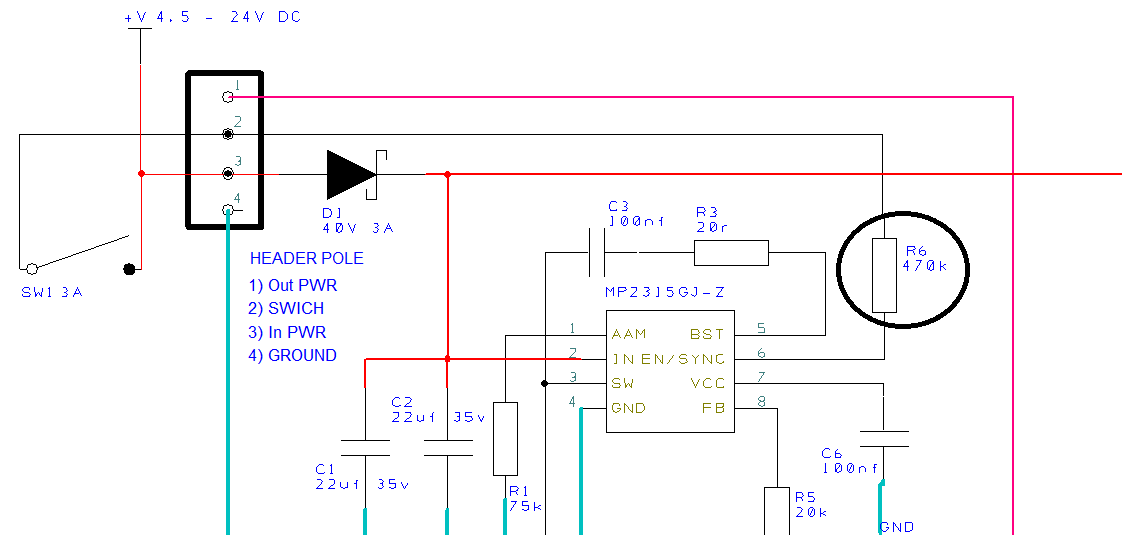Click the C3 100nf label

pos(636,213)
